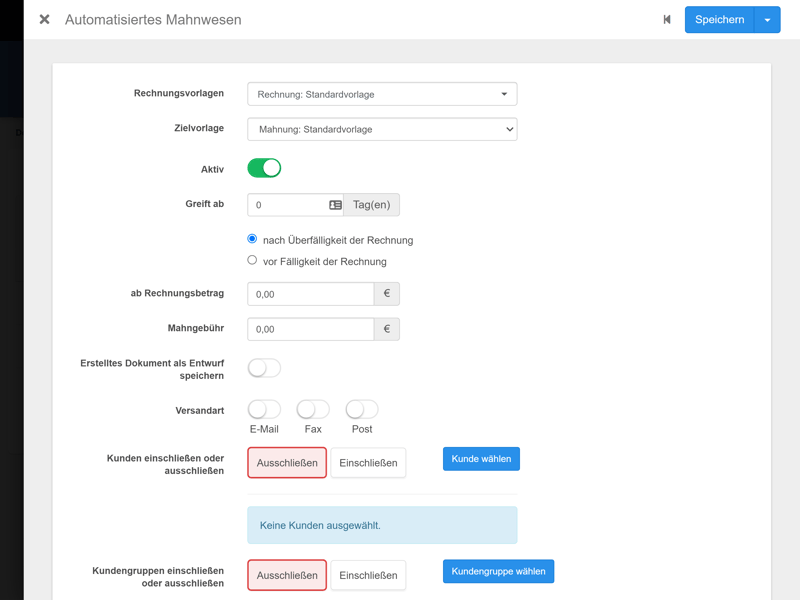Turn on E-Mail Versandart switch
This screenshot has height=600, width=800.
(x=264, y=409)
